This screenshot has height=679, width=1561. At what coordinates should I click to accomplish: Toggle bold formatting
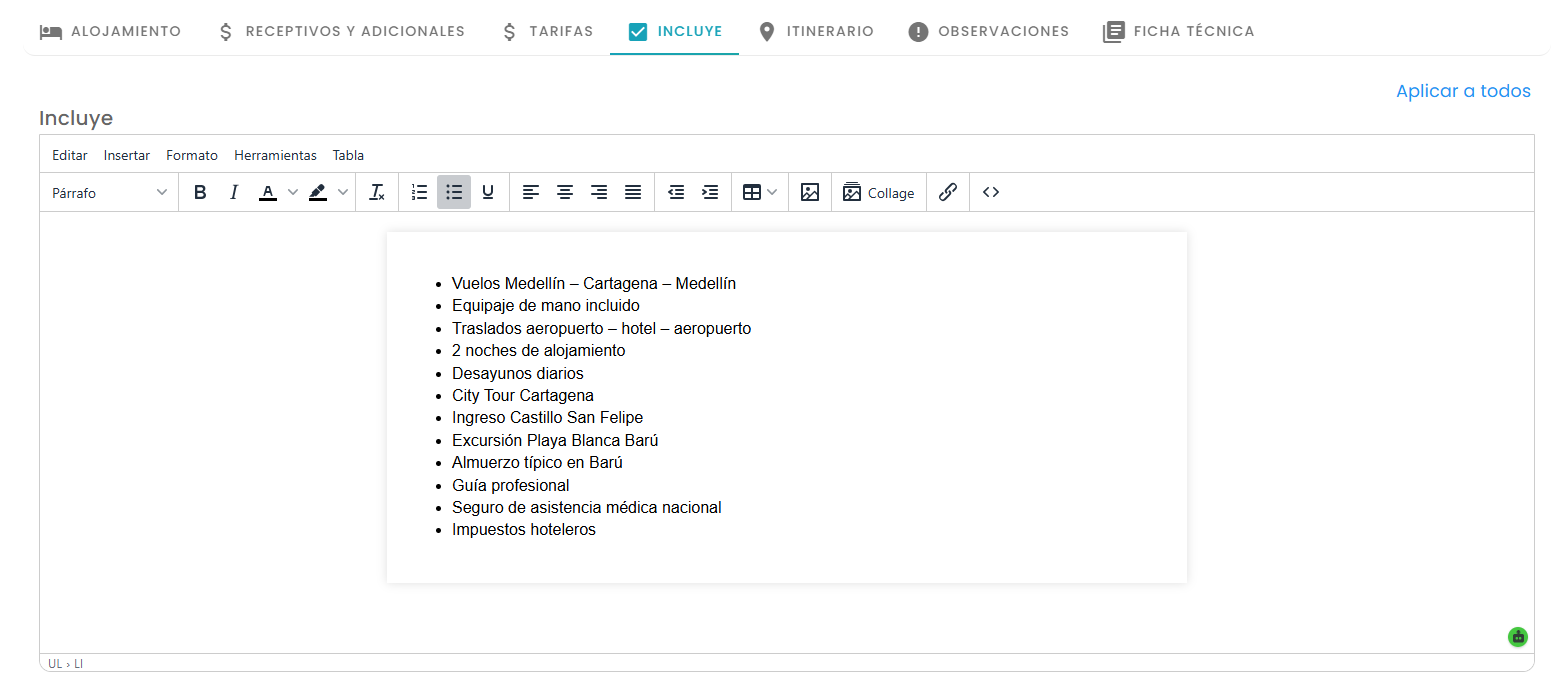(x=200, y=192)
